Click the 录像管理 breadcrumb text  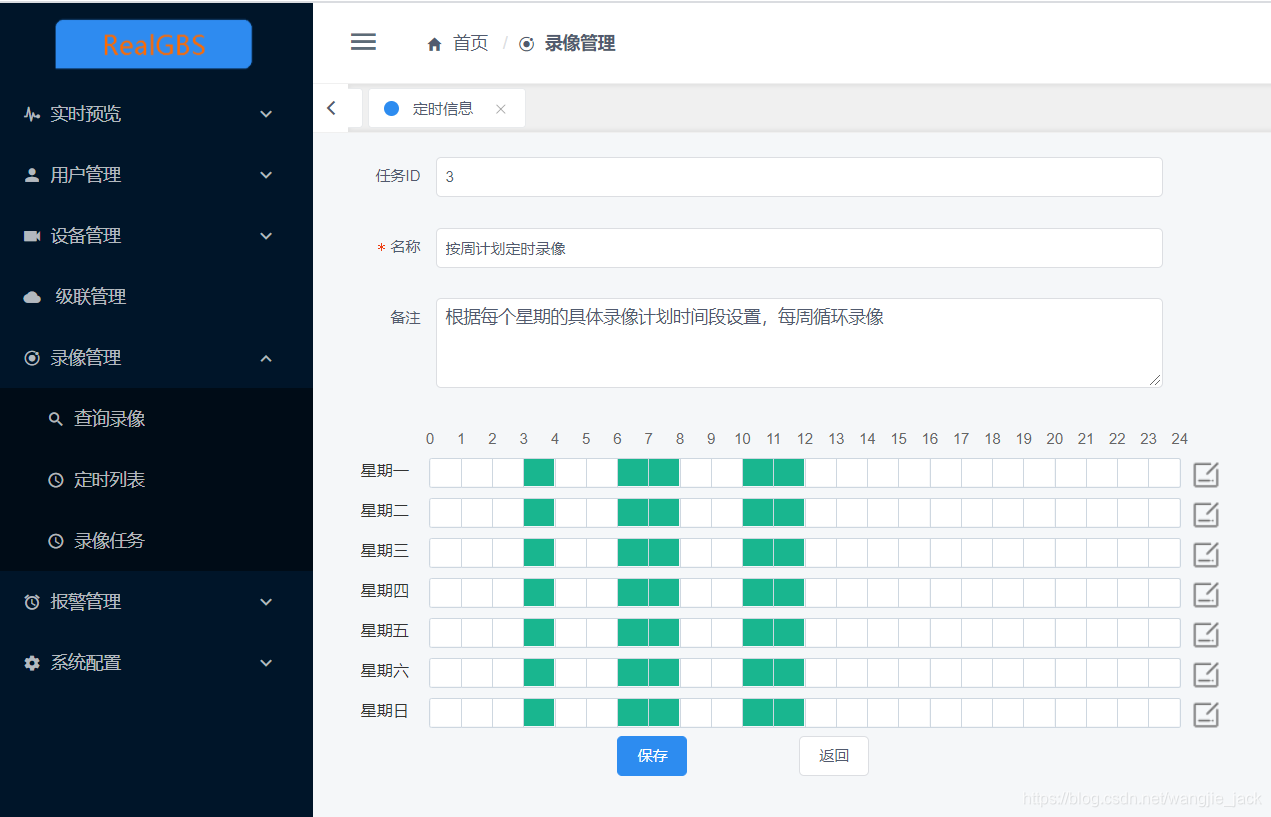click(580, 43)
